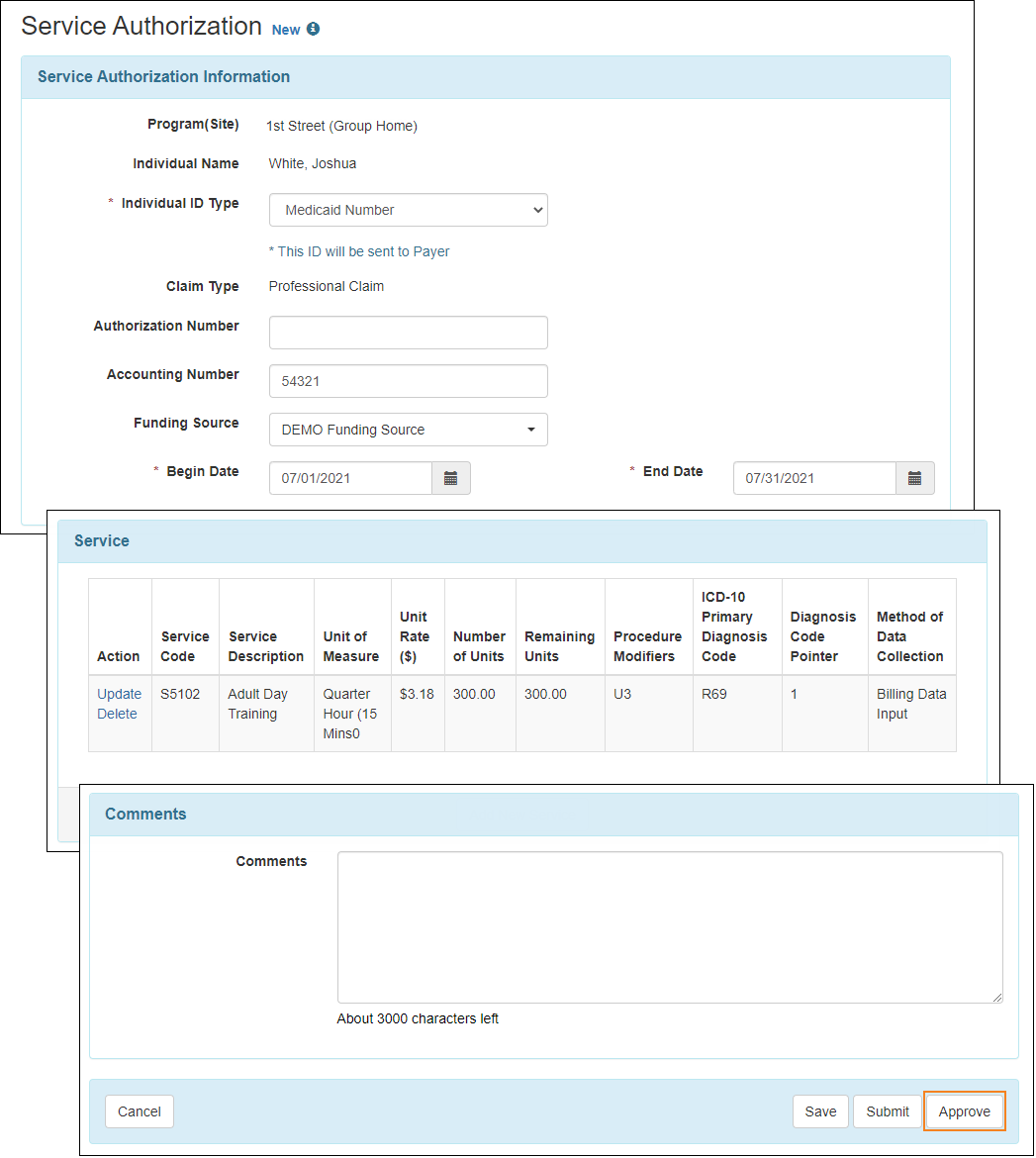Viewport: 1036px width, 1158px height.
Task: Delete the Adult Day Training service row
Action: (119, 714)
